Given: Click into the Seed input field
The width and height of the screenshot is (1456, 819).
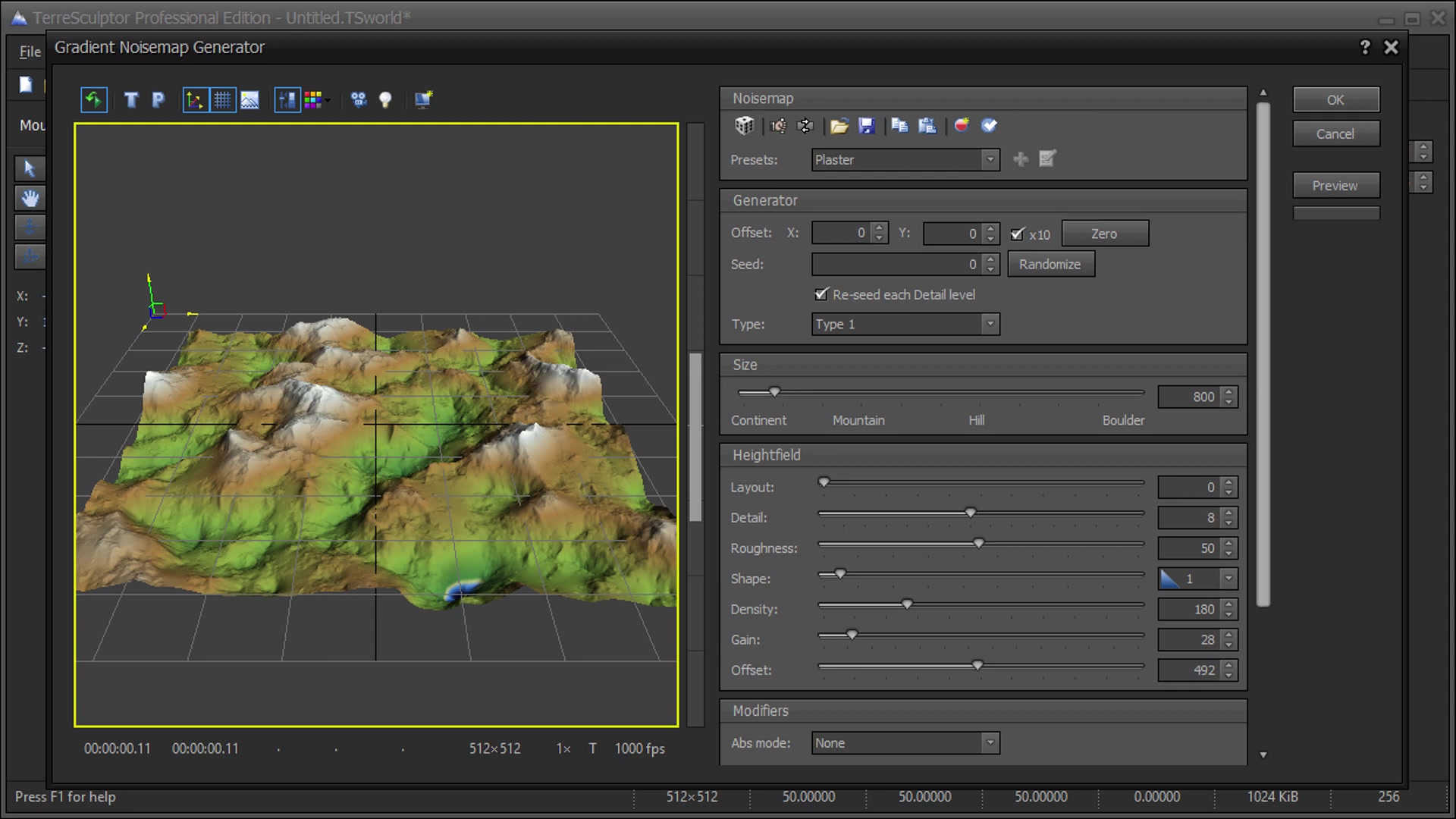Looking at the screenshot, I should 895,265.
